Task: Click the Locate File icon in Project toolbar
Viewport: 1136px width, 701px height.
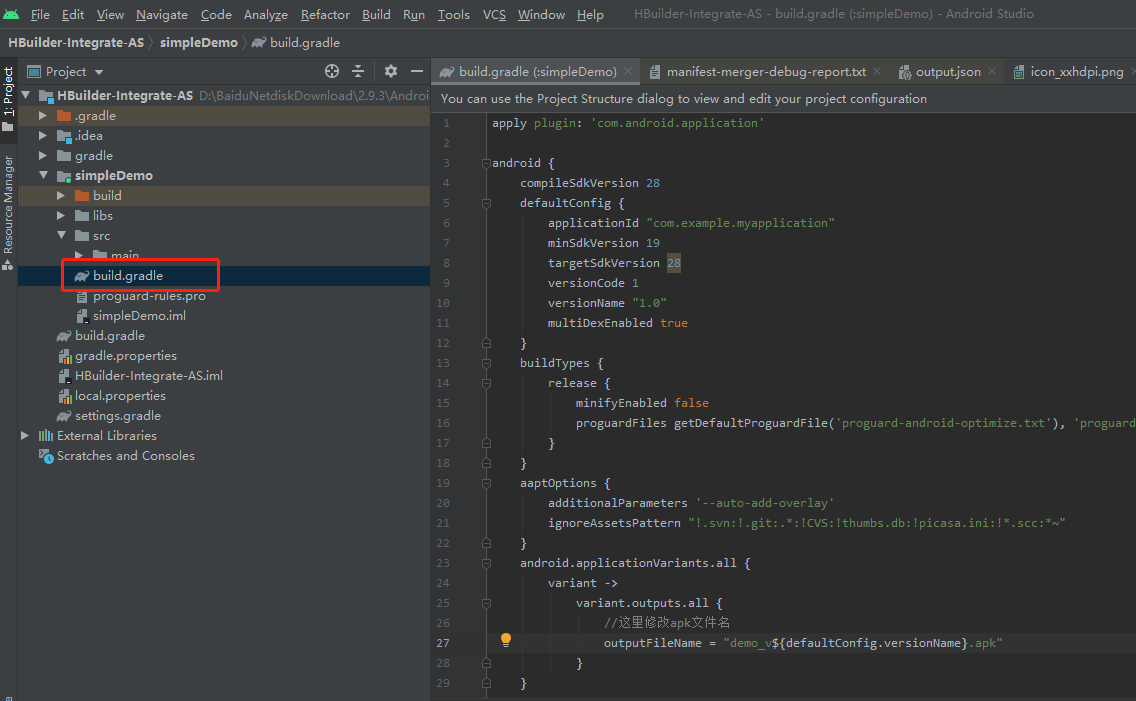Action: pyautogui.click(x=330, y=71)
